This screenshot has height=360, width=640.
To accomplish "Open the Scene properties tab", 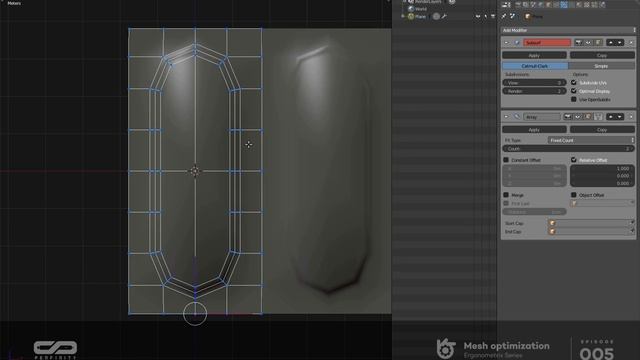I will click(533, 4).
